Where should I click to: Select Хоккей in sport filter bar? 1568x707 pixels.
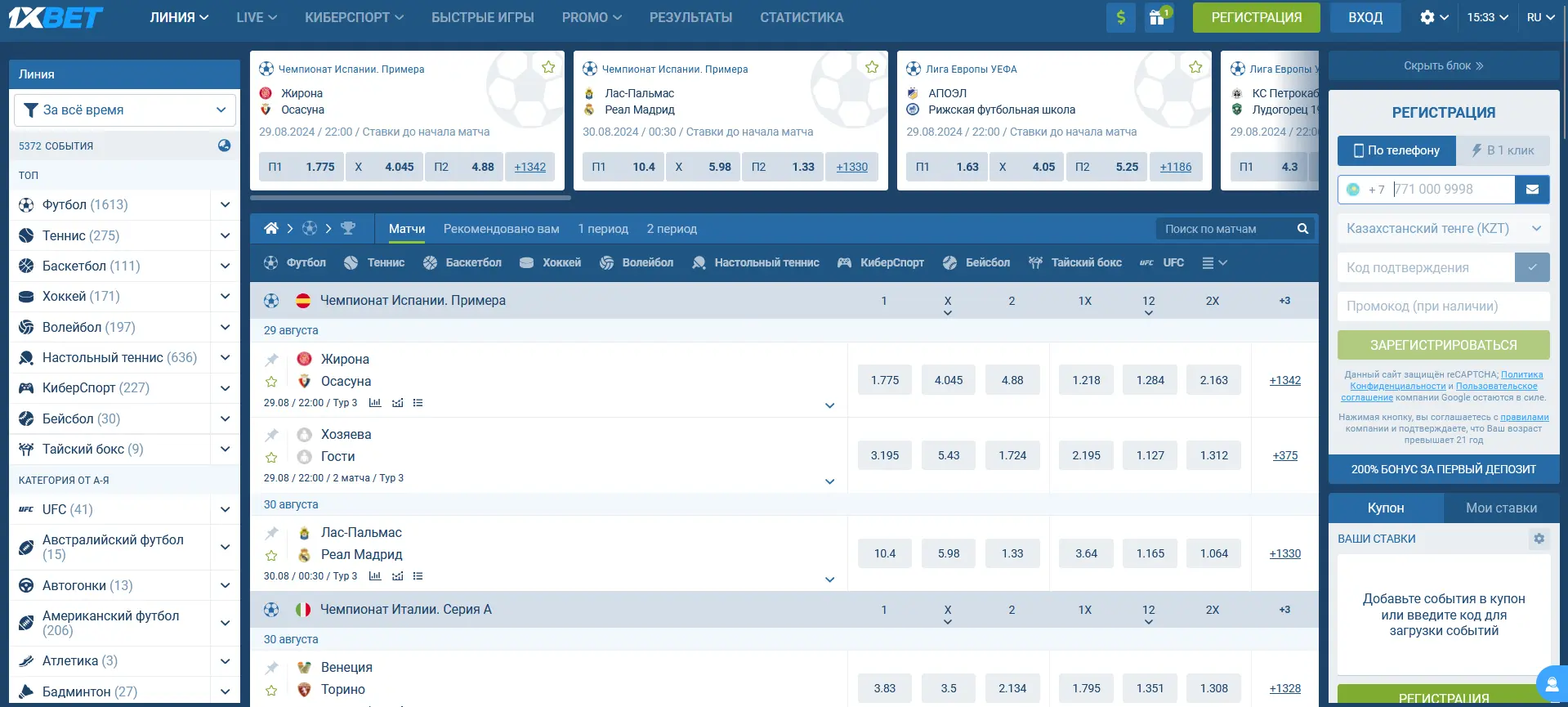pyautogui.click(x=551, y=262)
